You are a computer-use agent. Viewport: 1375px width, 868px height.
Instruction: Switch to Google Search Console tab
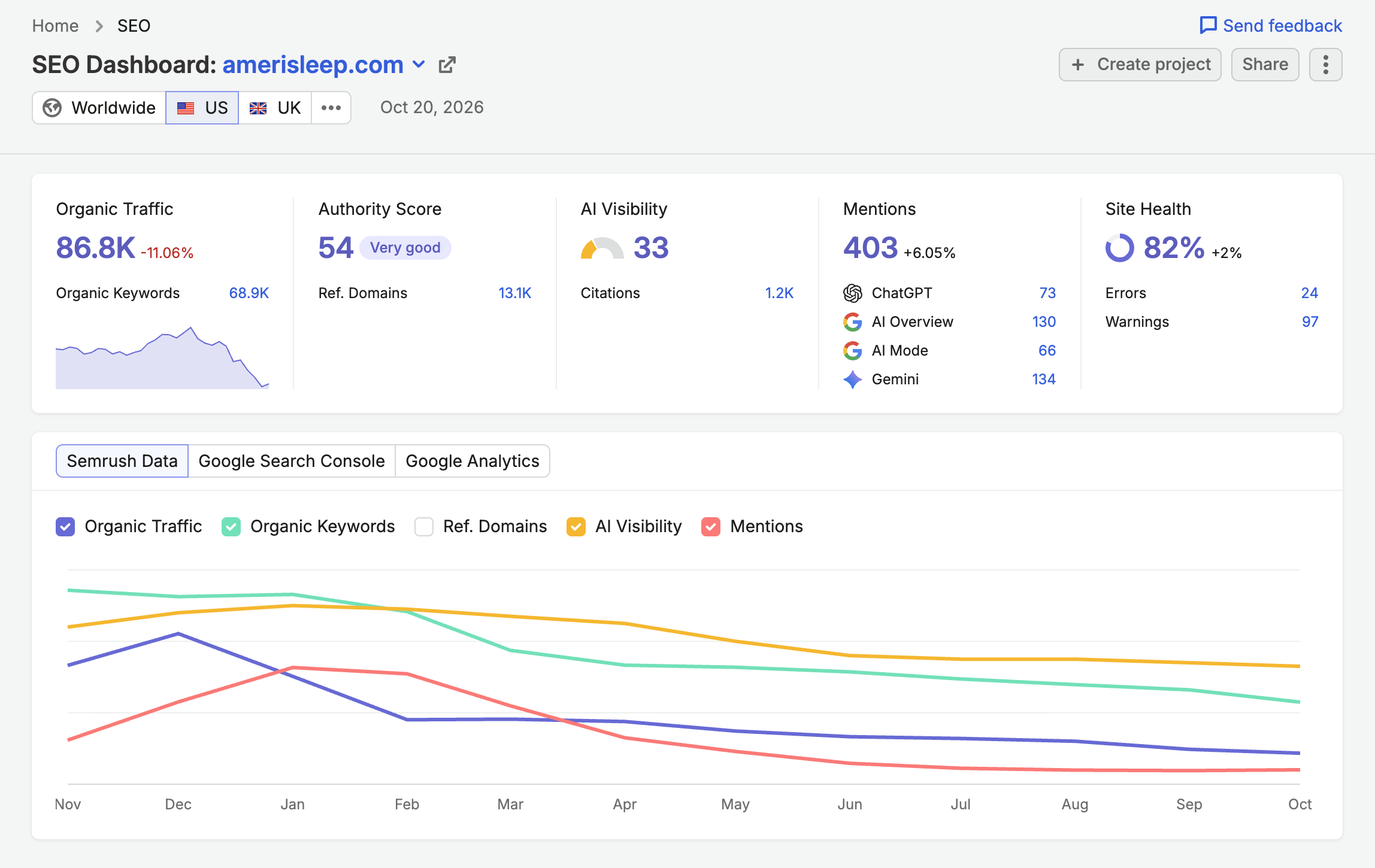292,461
